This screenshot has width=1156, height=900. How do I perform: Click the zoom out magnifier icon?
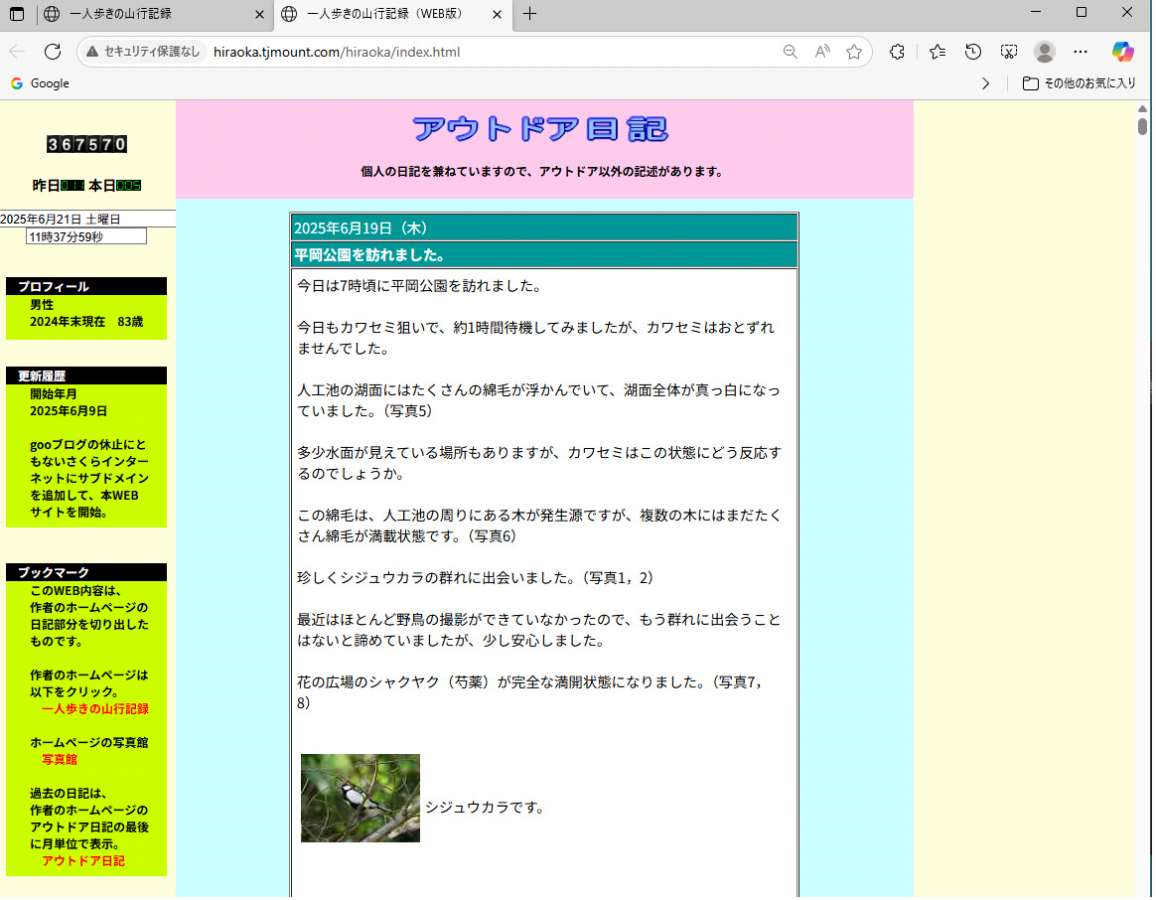(790, 52)
